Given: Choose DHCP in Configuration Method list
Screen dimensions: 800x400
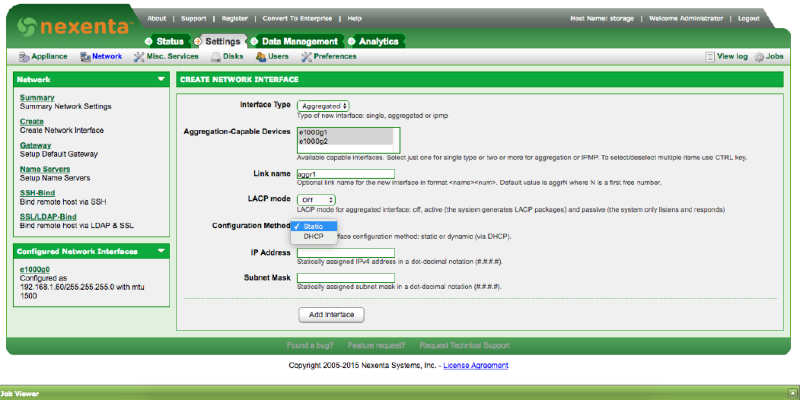Looking at the screenshot, I should click(313, 236).
